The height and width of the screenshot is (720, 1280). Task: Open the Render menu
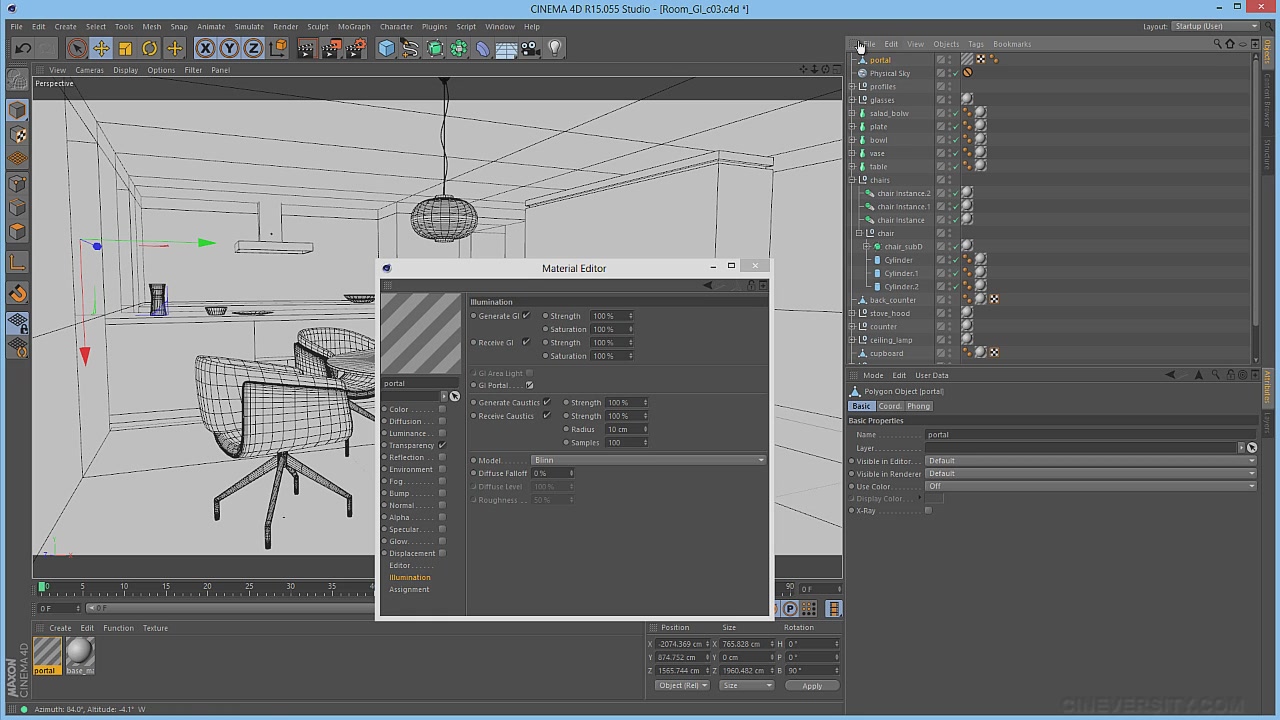pyautogui.click(x=285, y=27)
